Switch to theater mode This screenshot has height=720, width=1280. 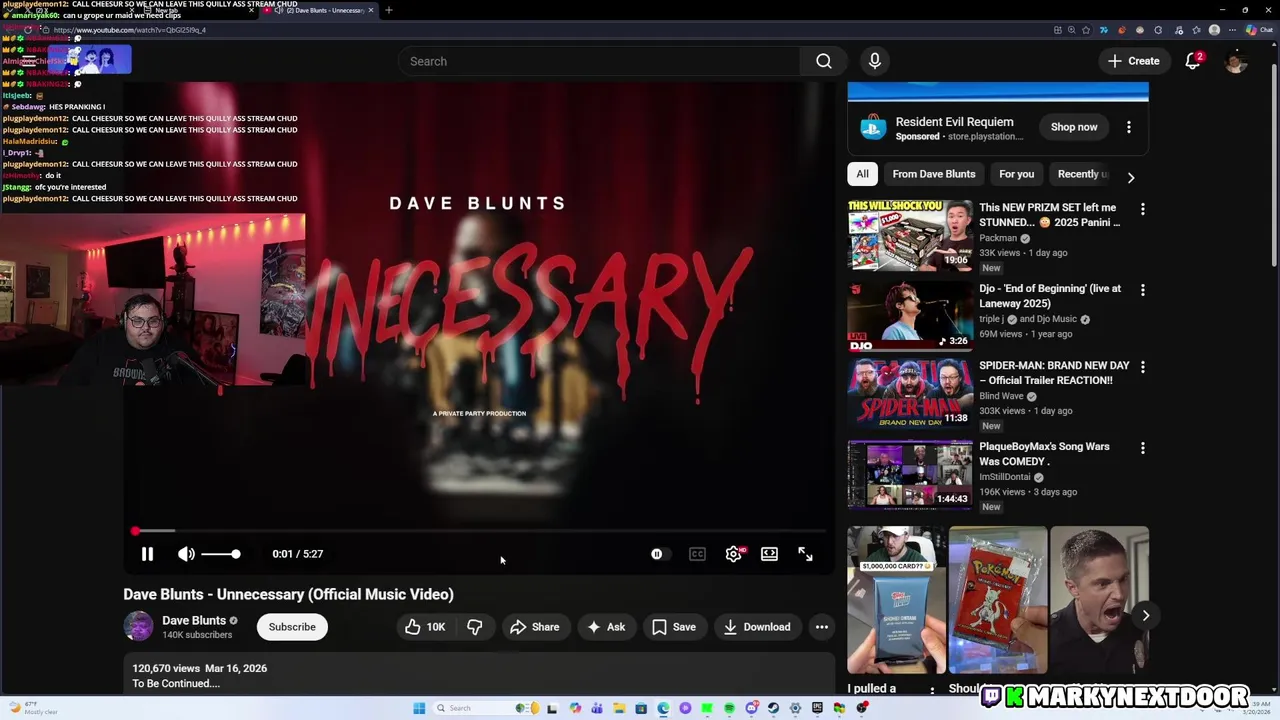pos(769,554)
